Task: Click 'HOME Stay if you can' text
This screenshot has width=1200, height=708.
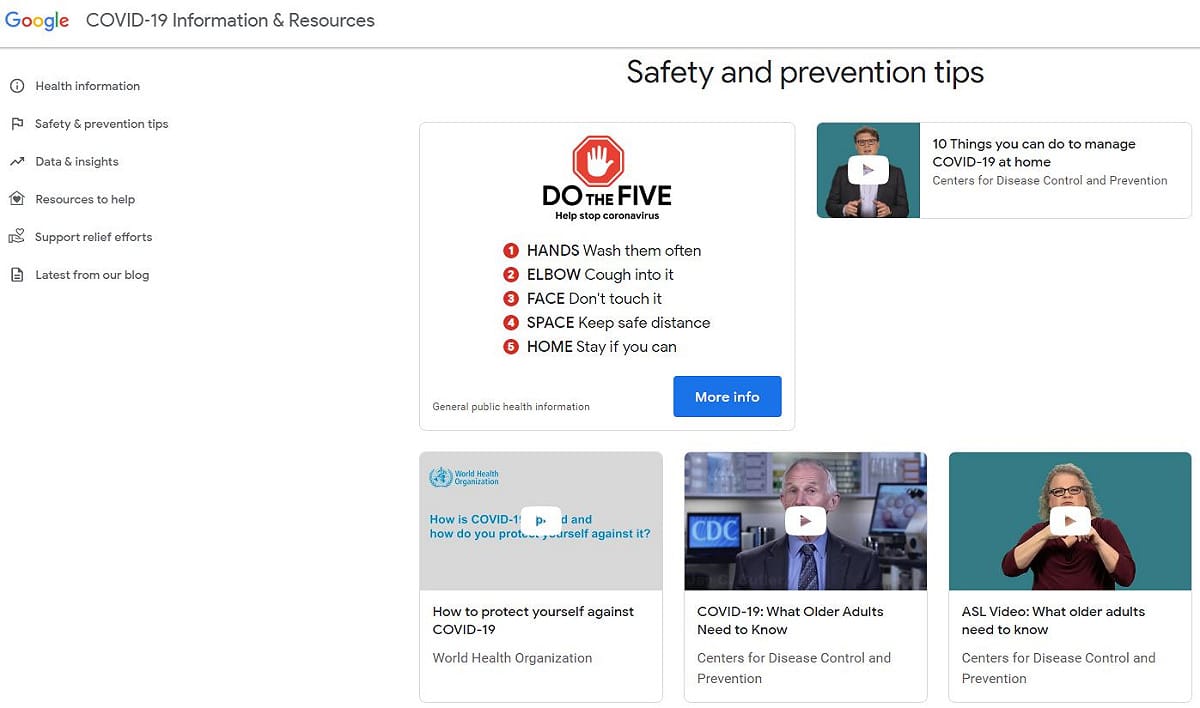Action: point(601,347)
